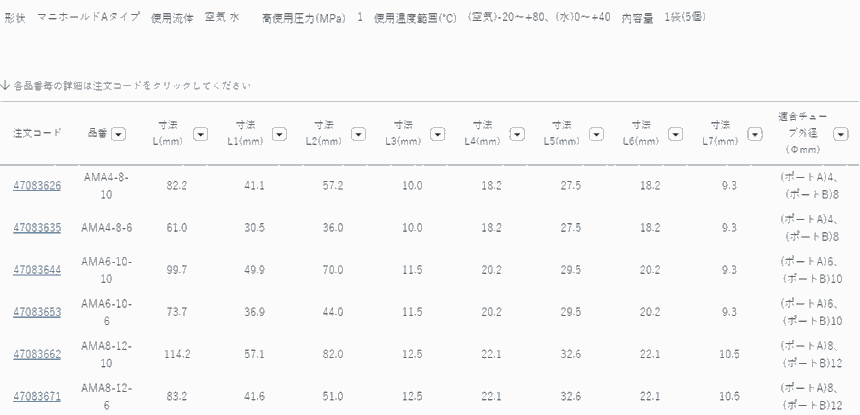Follow the 47083644 order code link
Viewport: 860px width, 415px height.
(x=37, y=270)
